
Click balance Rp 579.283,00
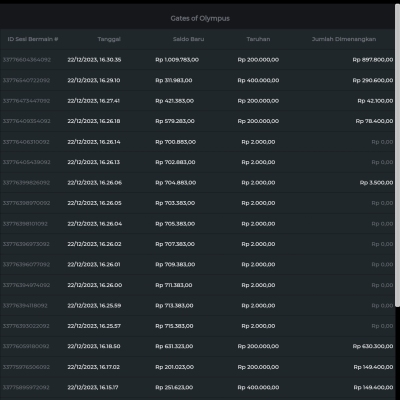pos(175,121)
